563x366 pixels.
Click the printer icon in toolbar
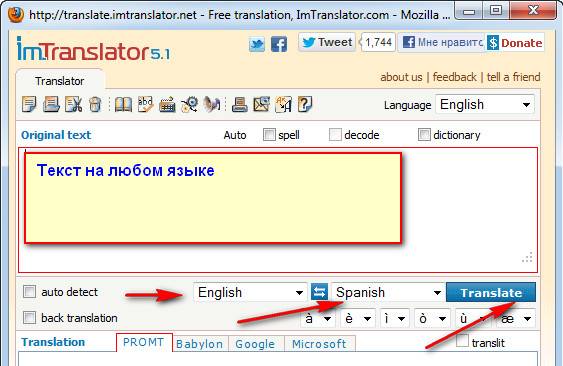tap(239, 105)
